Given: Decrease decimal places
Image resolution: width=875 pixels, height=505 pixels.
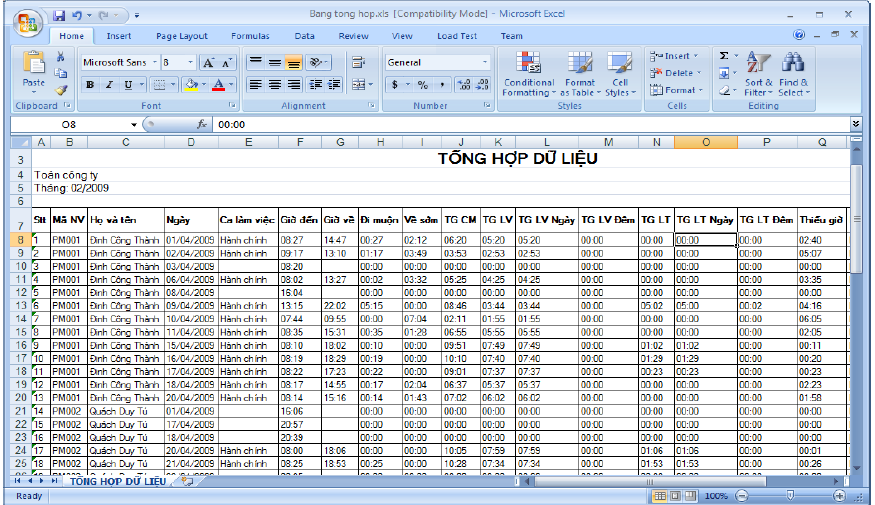Looking at the screenshot, I should [x=483, y=85].
